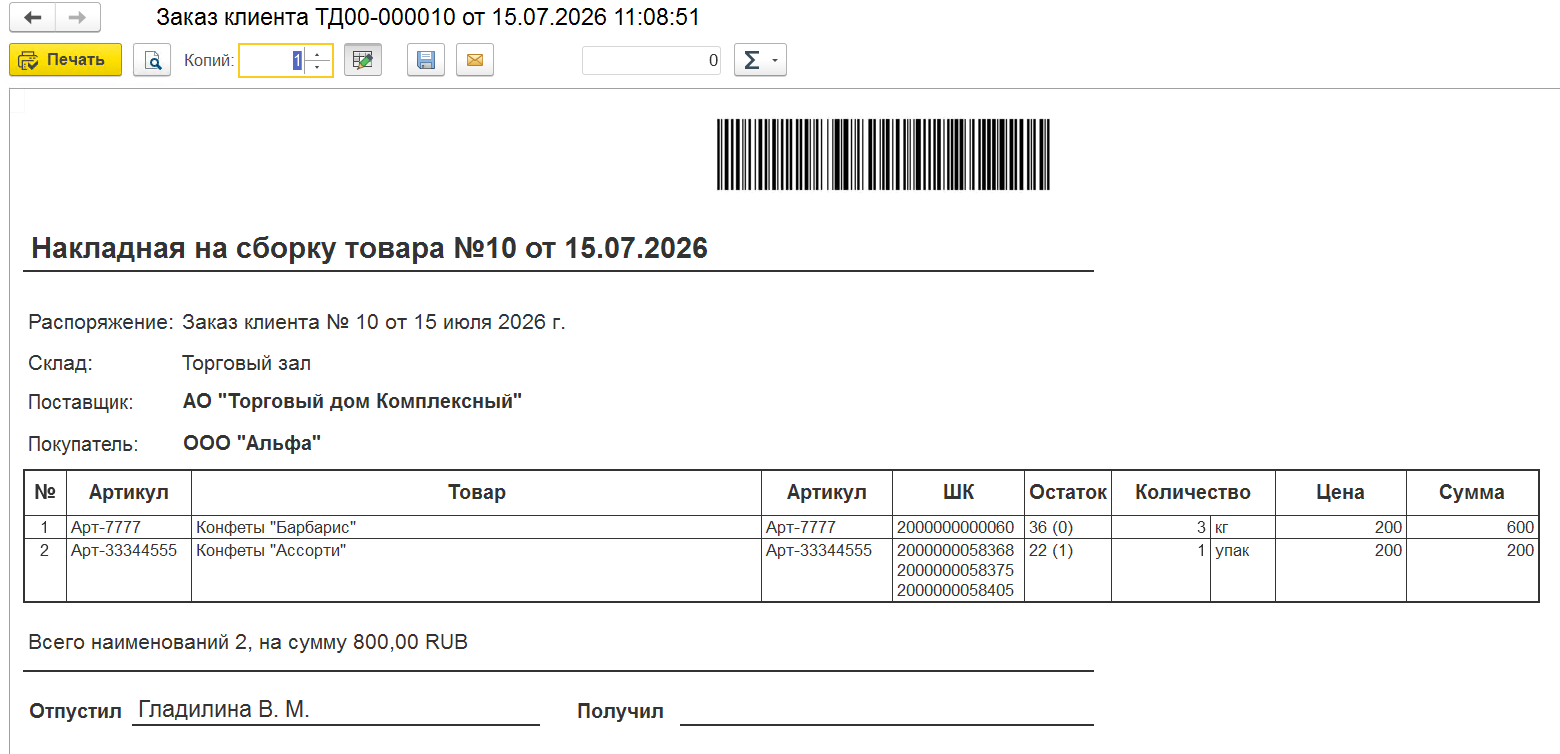This screenshot has width=1560, height=754.
Task: Click the Печать print button
Action: tap(65, 60)
